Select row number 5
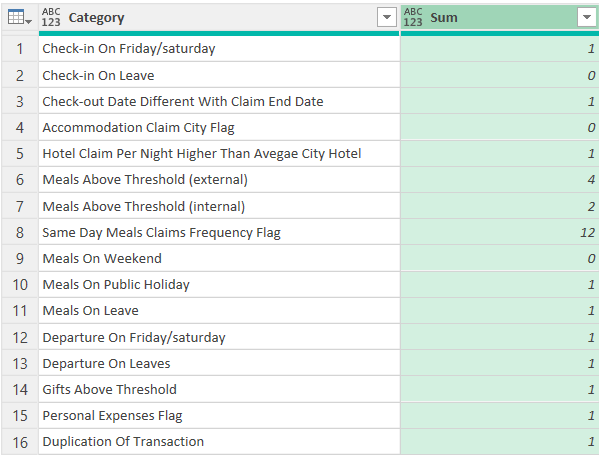The height and width of the screenshot is (457, 599). tap(20, 153)
